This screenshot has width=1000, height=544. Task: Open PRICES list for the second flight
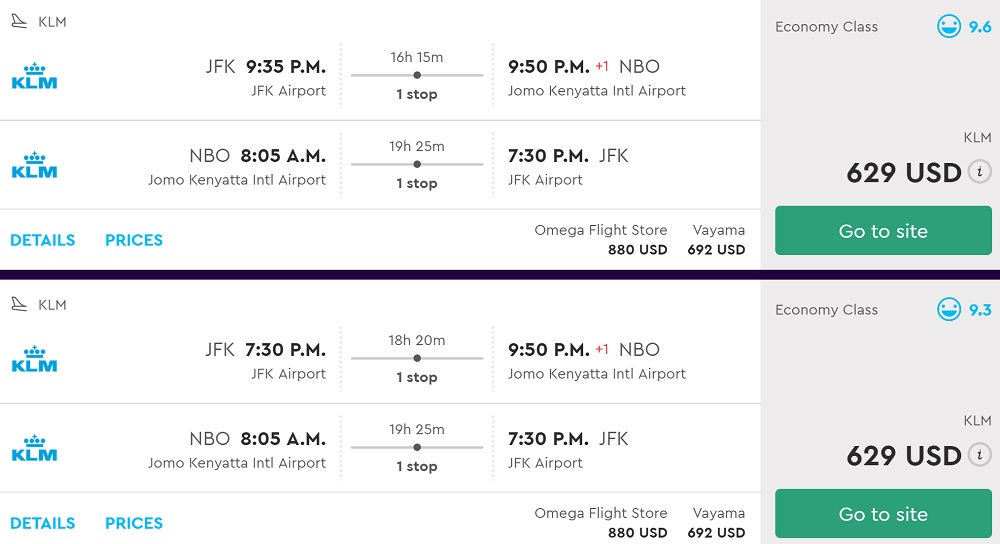134,523
